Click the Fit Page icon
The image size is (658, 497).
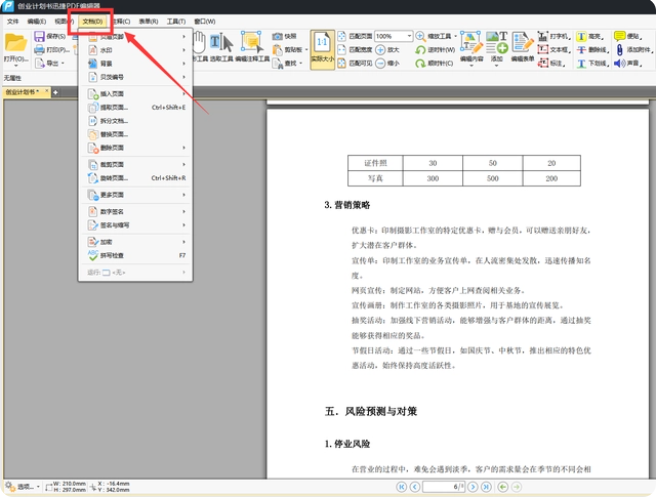342,37
